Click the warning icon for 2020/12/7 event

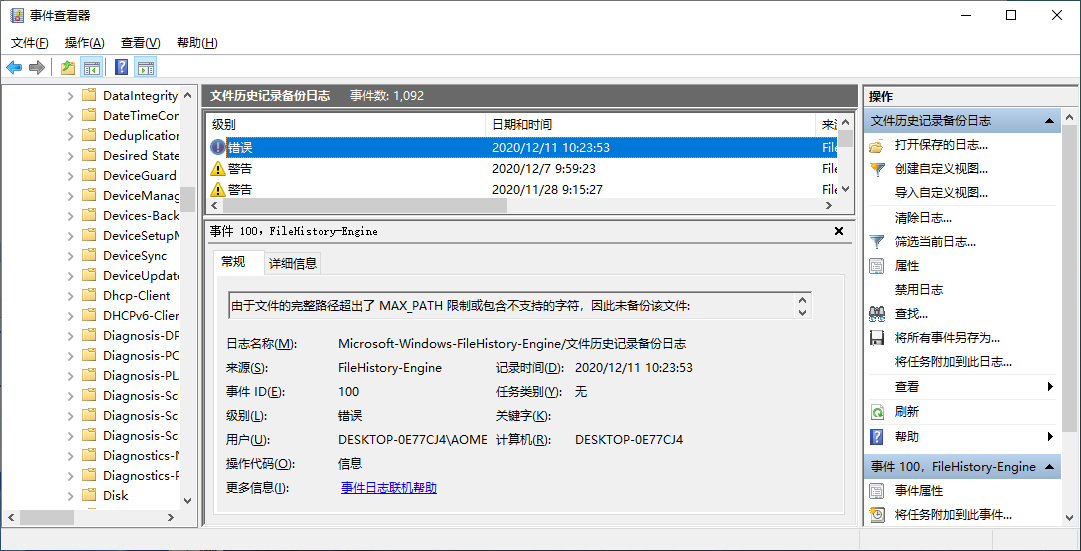coord(217,168)
